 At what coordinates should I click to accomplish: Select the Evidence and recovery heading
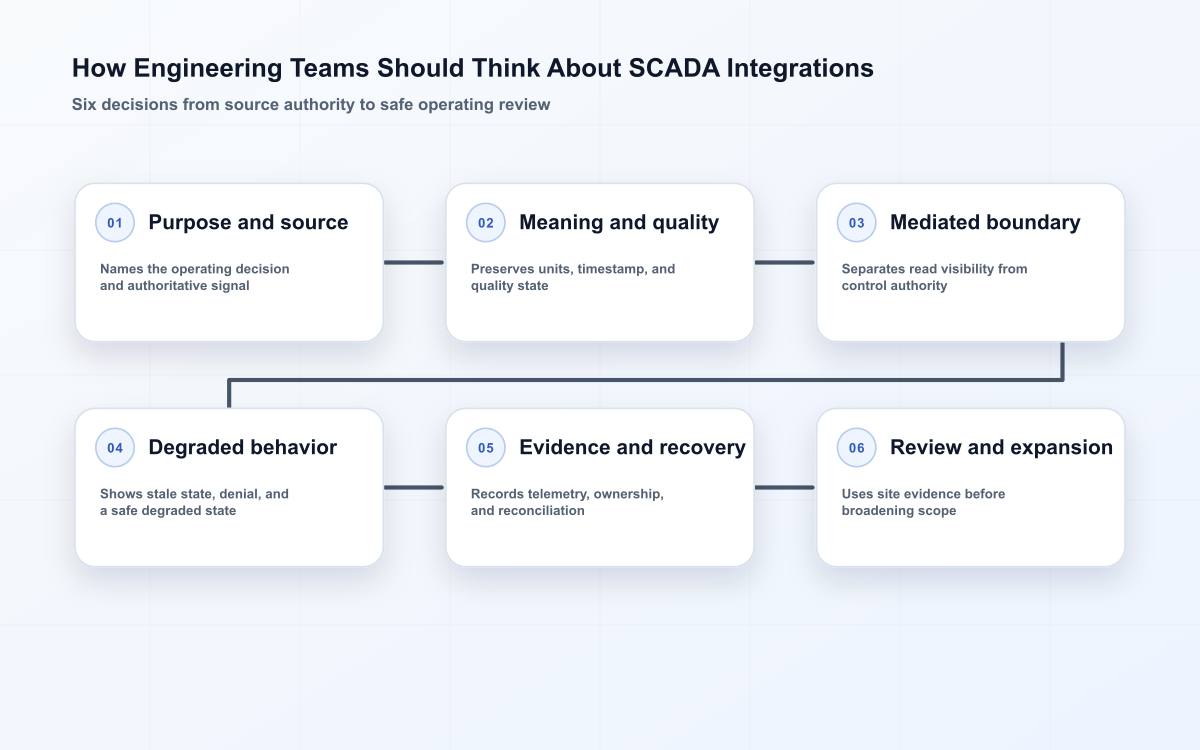[632, 448]
